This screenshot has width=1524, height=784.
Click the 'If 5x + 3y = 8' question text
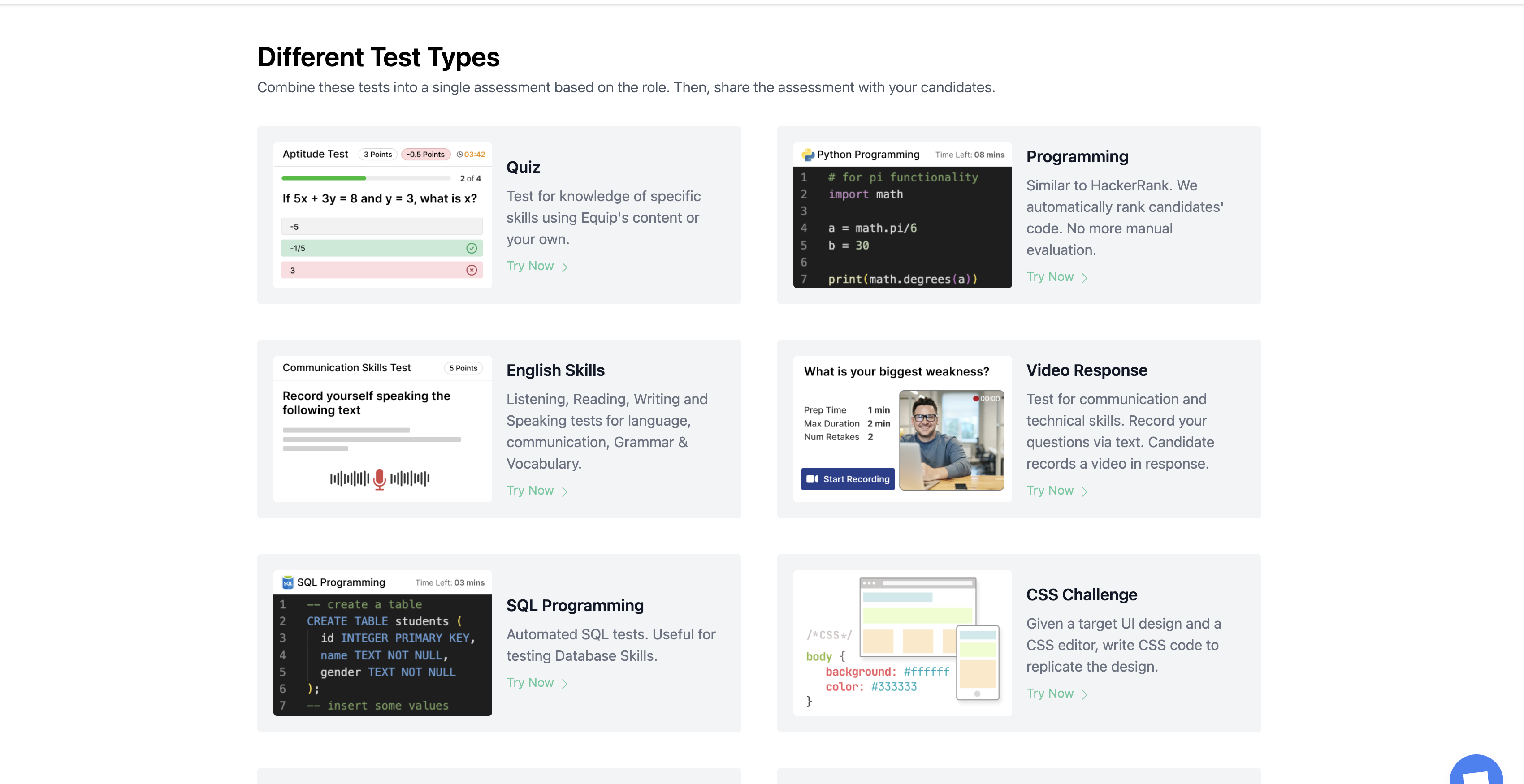[x=379, y=198]
